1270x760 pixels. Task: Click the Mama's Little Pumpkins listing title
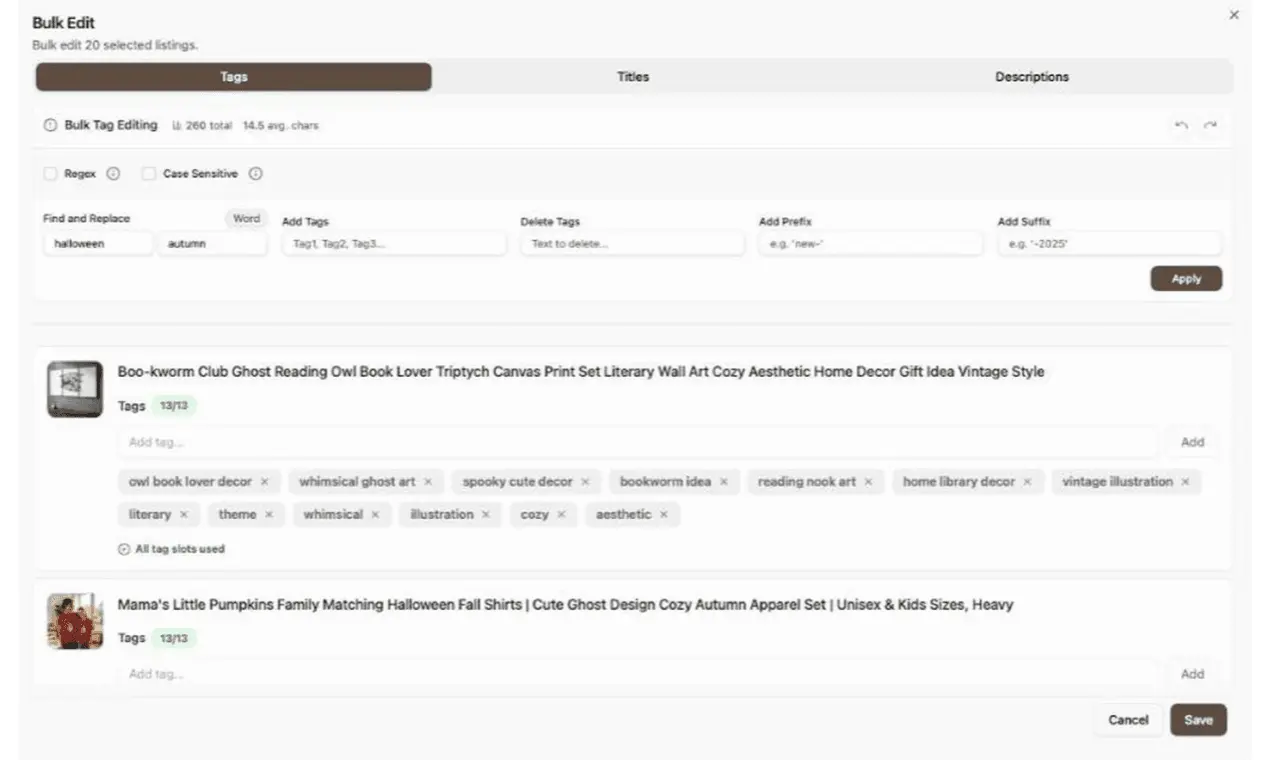click(566, 605)
